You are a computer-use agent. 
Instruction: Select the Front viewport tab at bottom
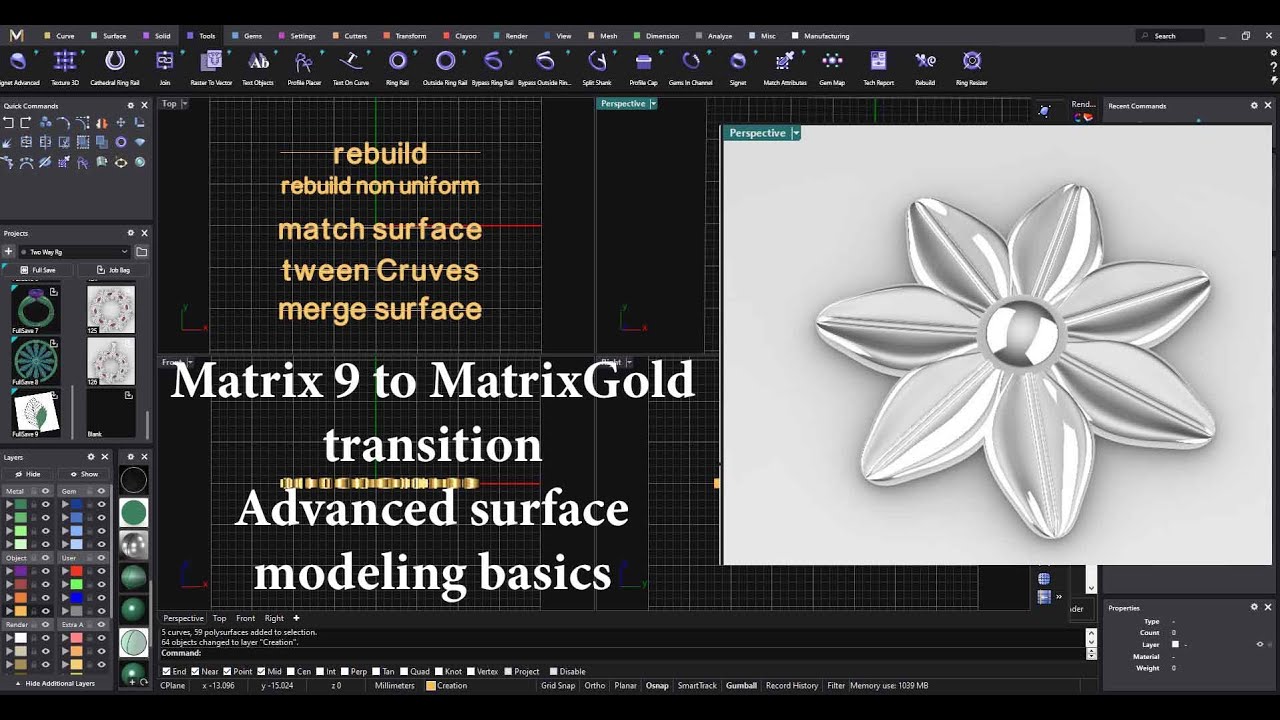(246, 618)
